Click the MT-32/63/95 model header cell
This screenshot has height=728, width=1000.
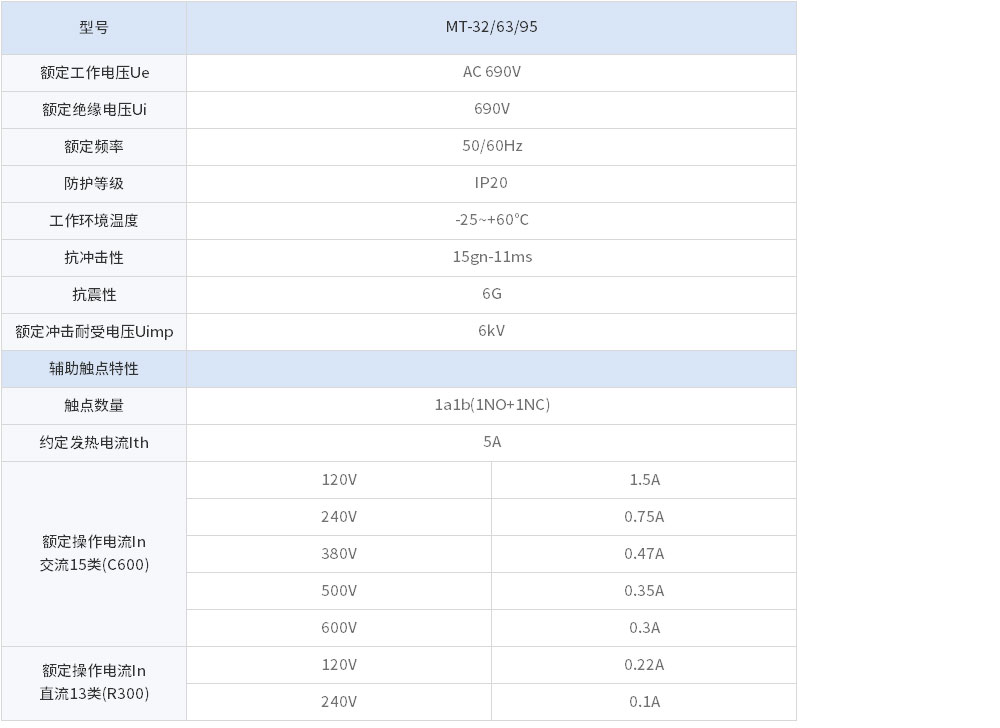point(491,27)
